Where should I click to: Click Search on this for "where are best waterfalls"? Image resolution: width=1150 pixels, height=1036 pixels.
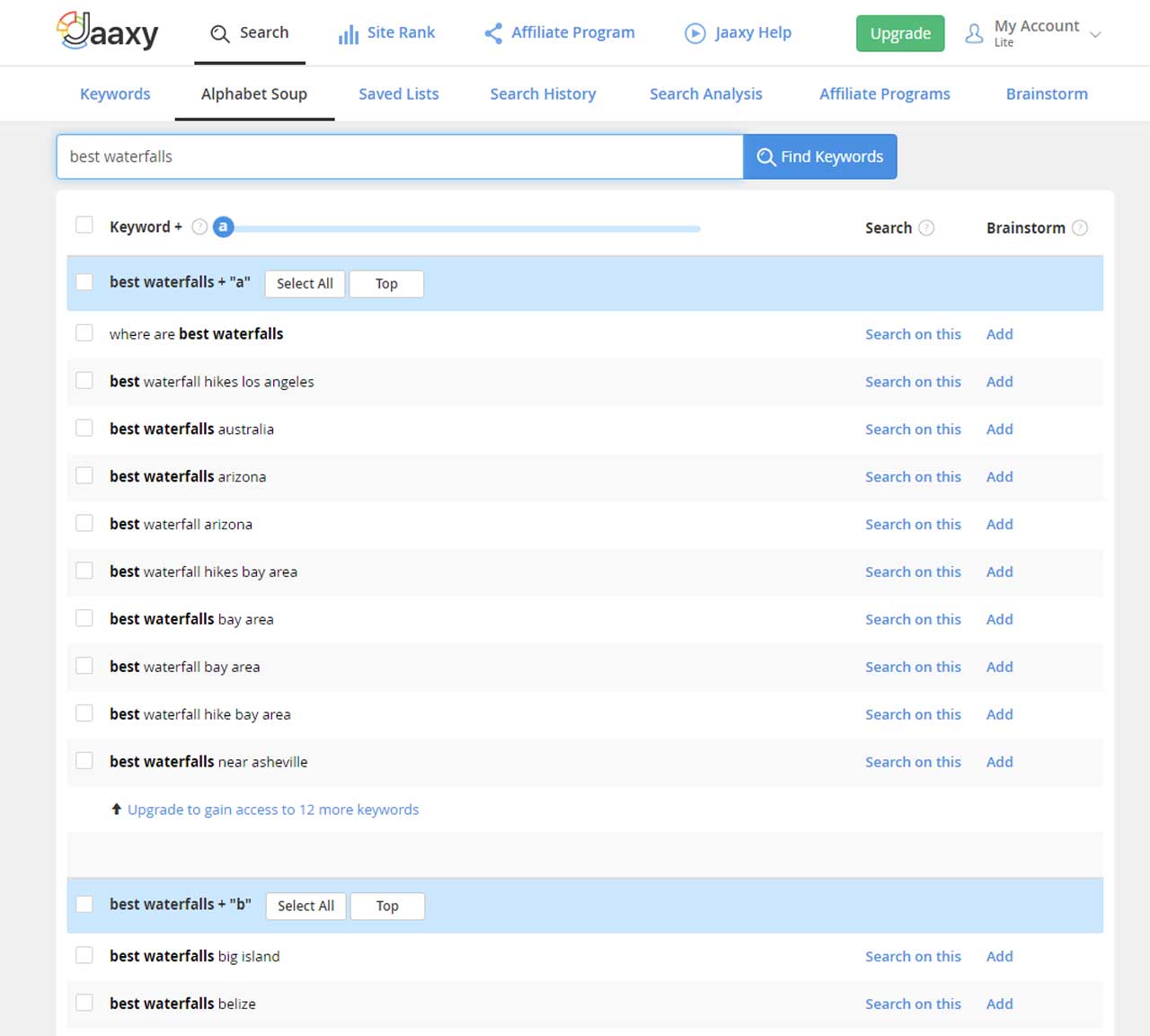tap(913, 334)
